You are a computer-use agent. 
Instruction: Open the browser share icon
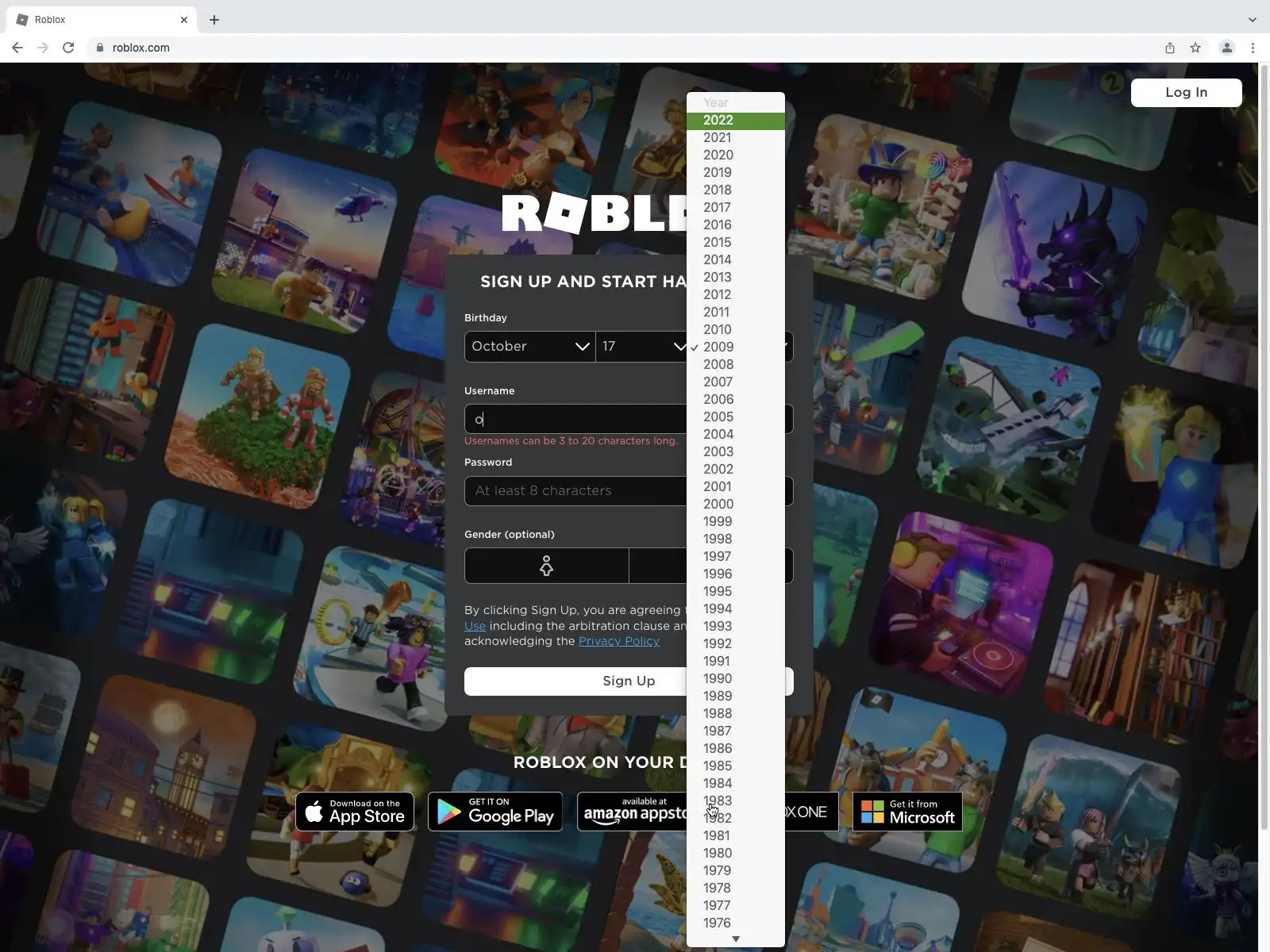(x=1170, y=48)
